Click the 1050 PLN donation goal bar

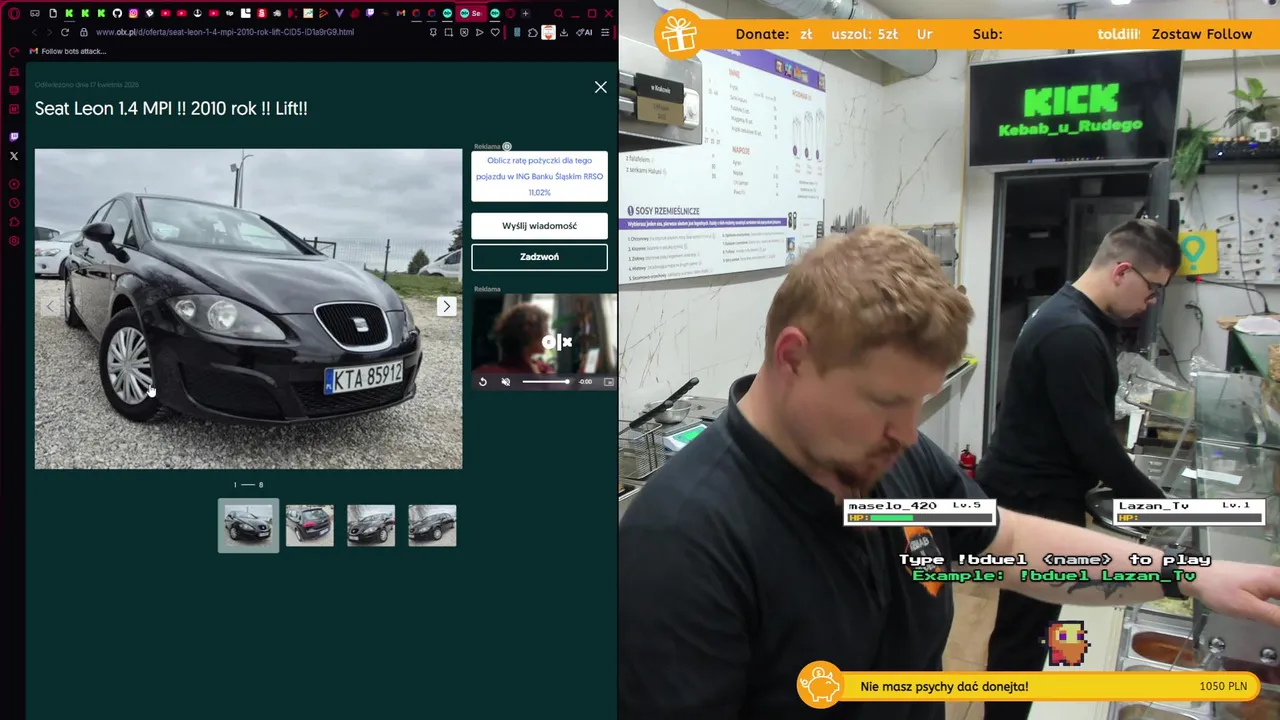coord(1040,686)
